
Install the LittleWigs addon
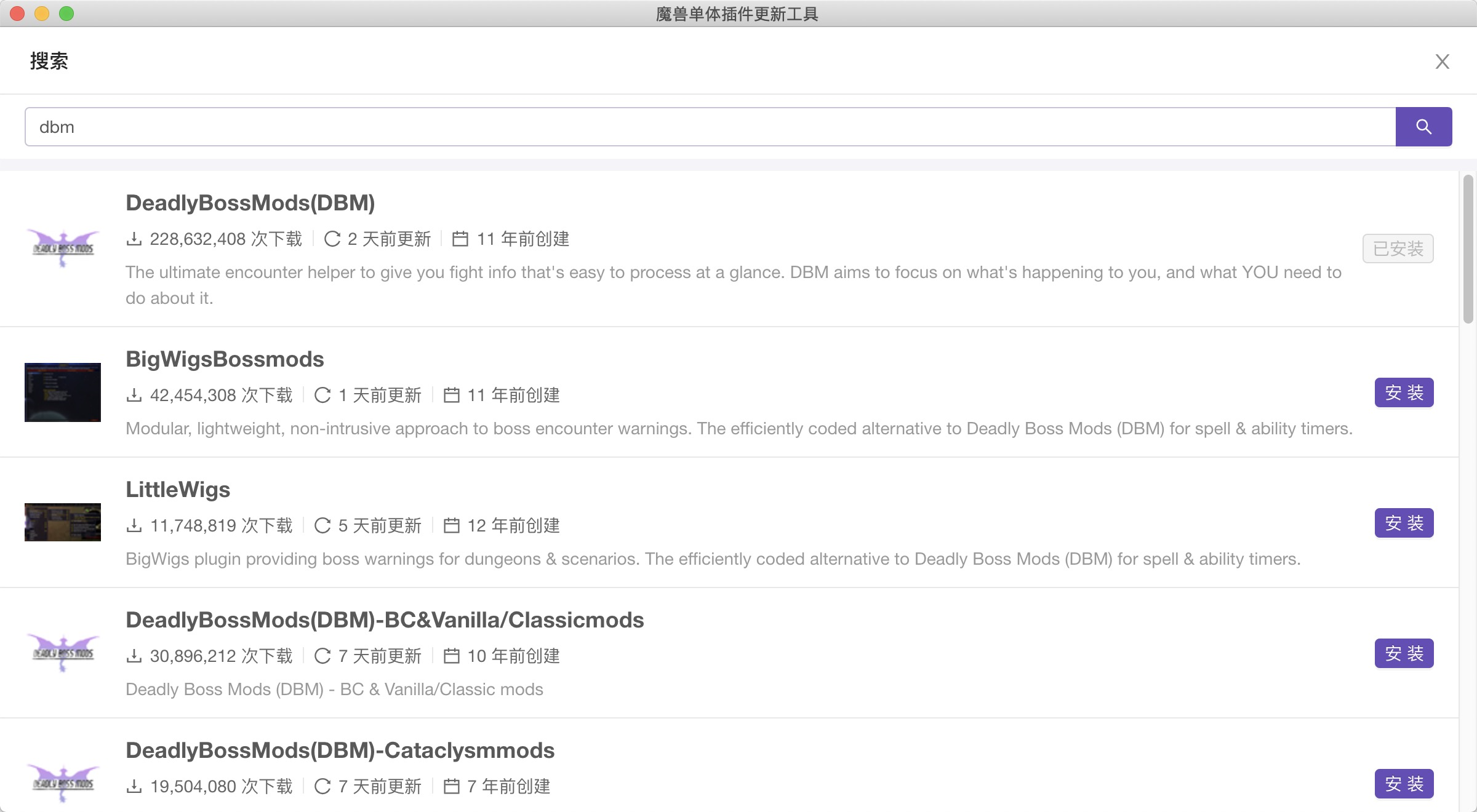(x=1404, y=523)
